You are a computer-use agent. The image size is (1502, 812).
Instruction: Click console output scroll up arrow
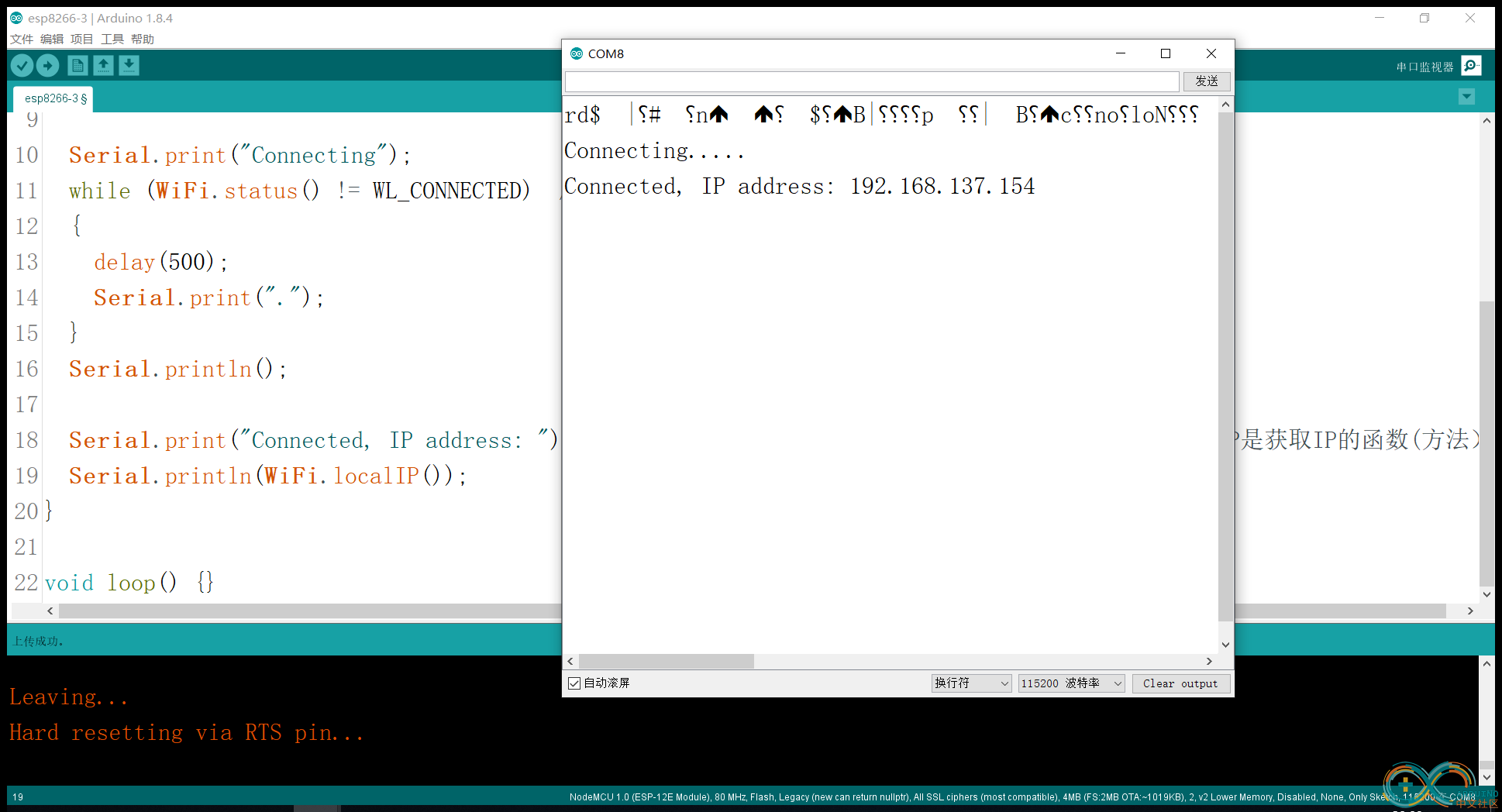point(1486,664)
